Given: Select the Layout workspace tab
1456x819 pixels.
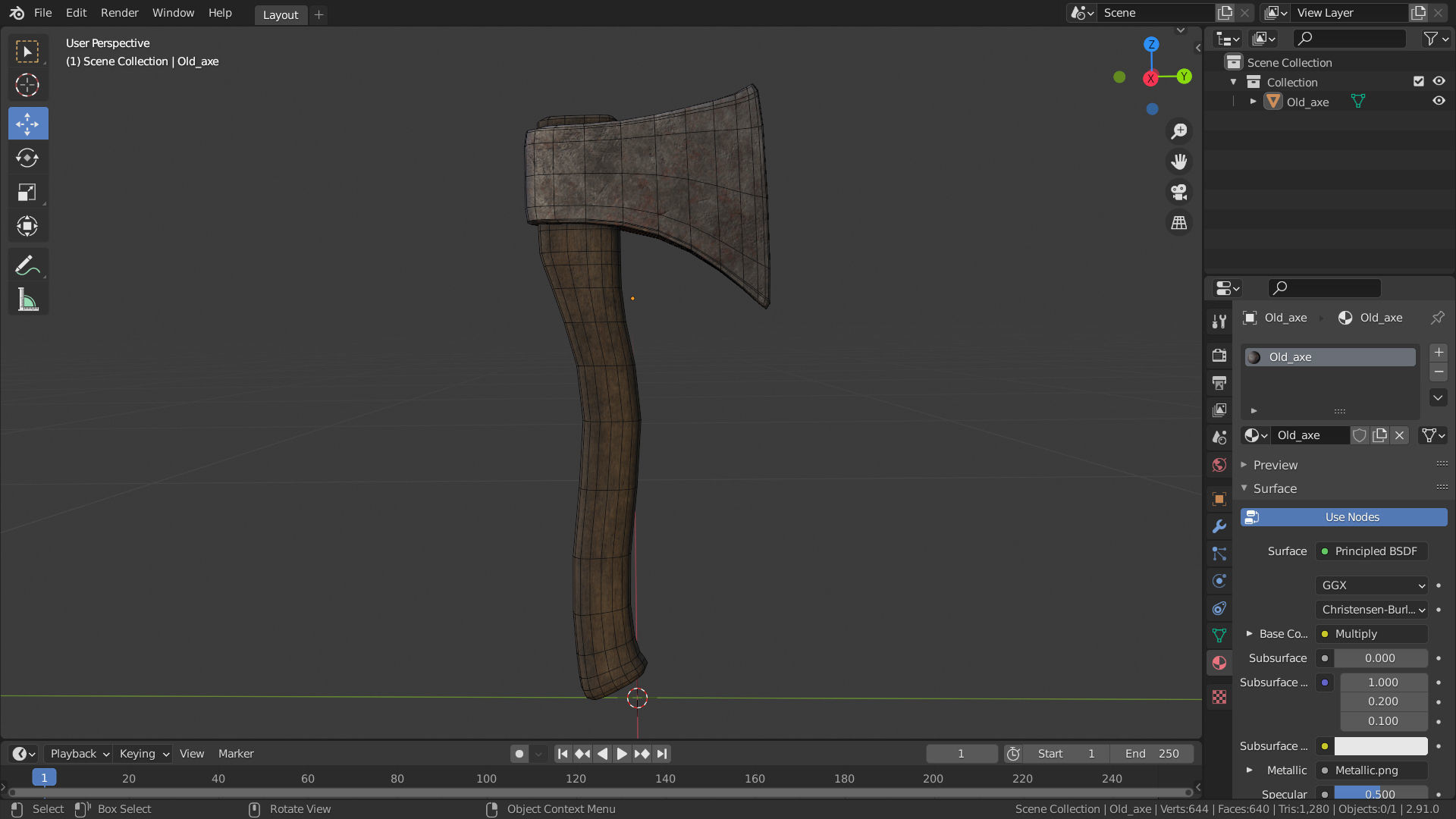Looking at the screenshot, I should [x=281, y=14].
